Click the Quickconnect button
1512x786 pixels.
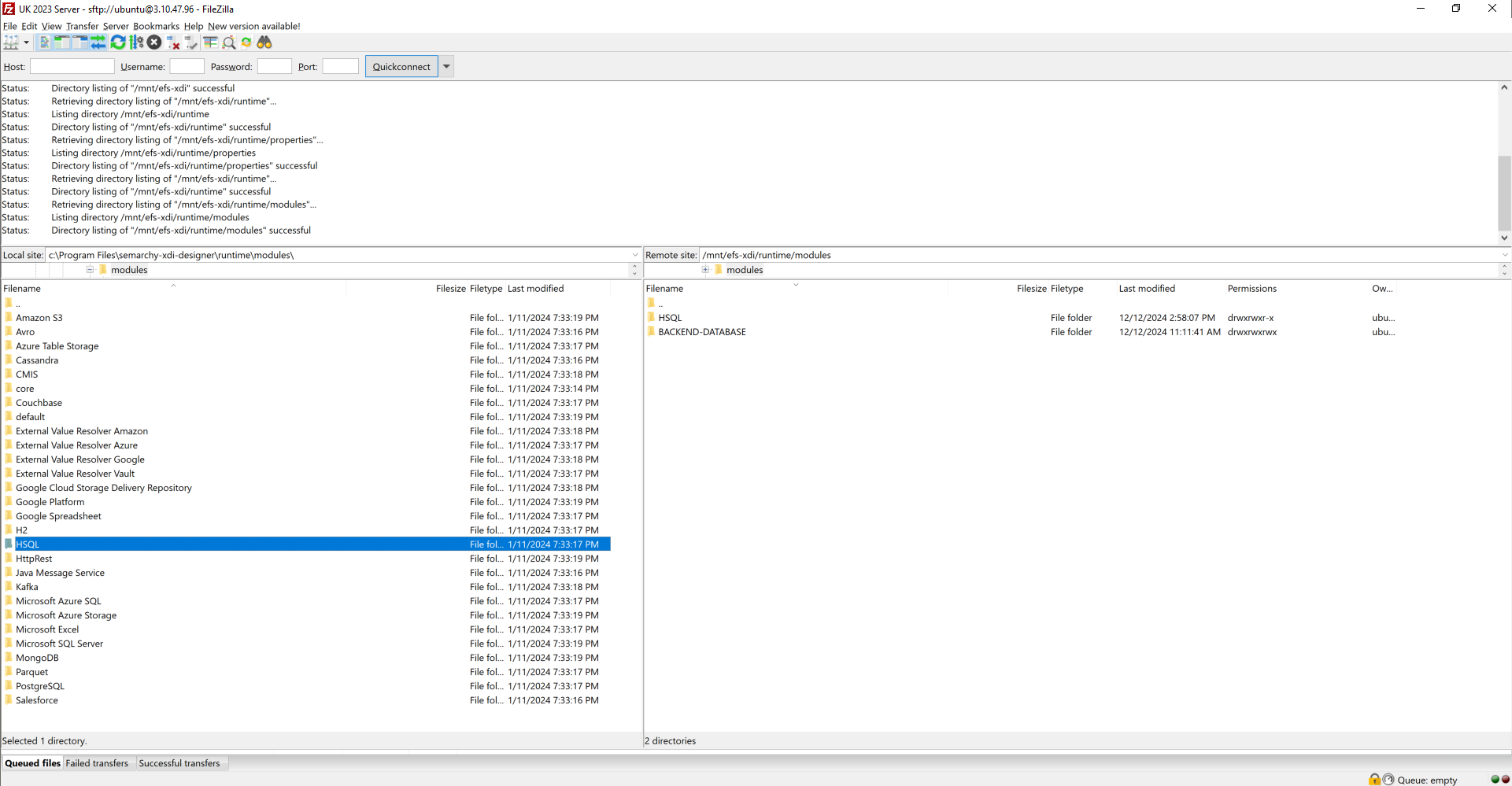click(x=401, y=67)
